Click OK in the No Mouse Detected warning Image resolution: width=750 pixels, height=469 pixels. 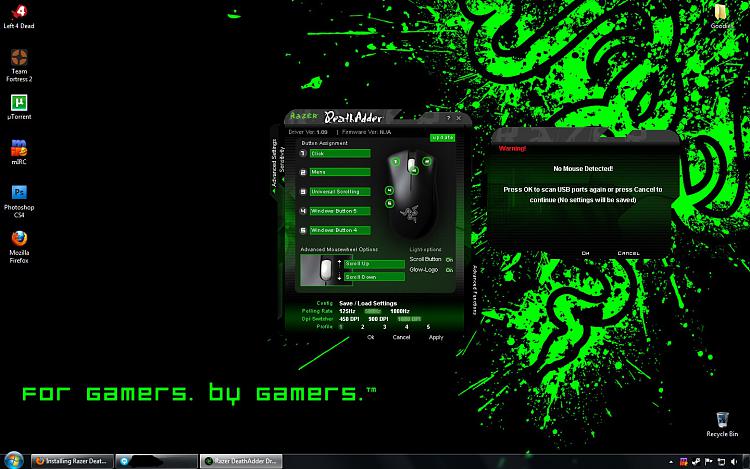585,253
